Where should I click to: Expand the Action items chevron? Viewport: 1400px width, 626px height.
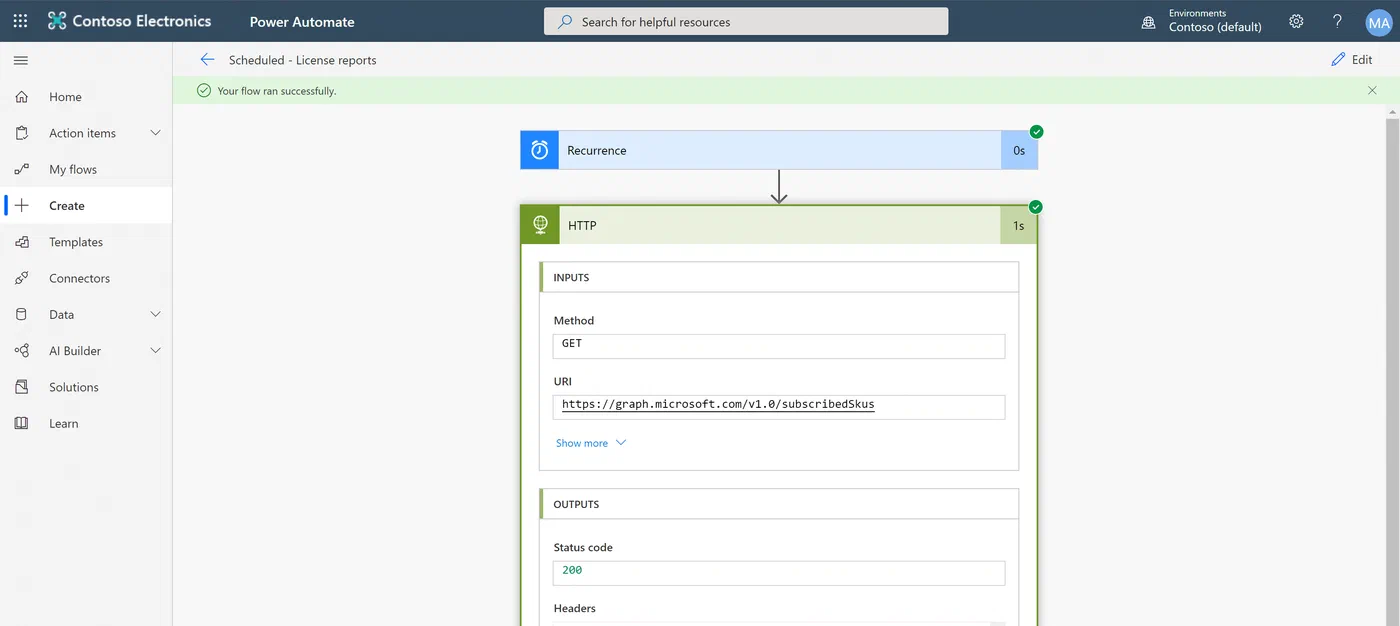155,133
